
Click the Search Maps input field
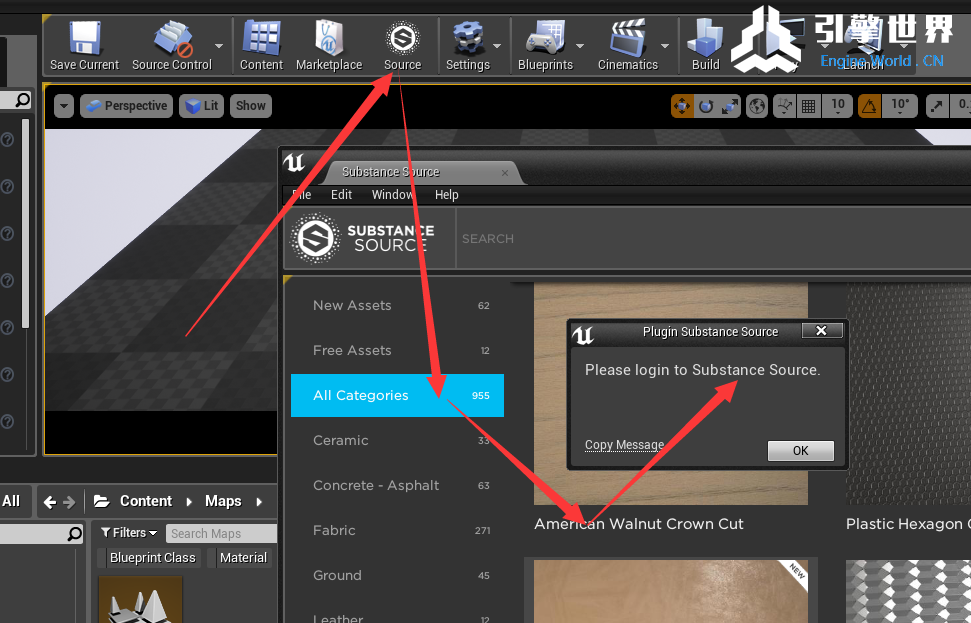[x=222, y=533]
